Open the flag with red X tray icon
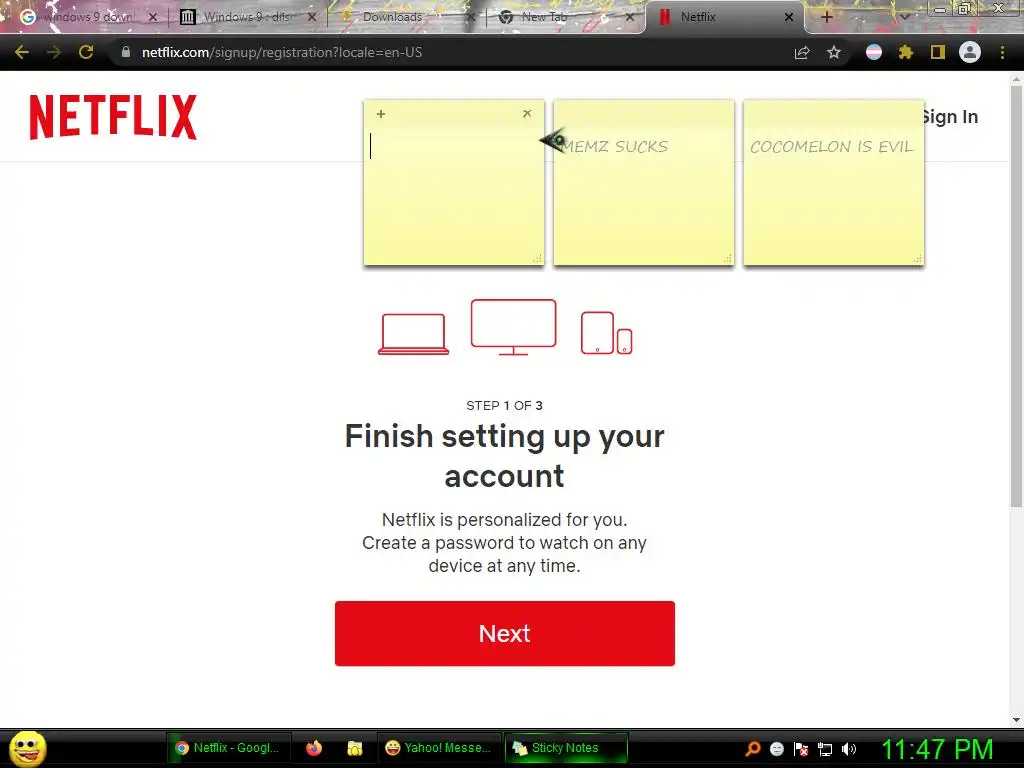 click(801, 749)
